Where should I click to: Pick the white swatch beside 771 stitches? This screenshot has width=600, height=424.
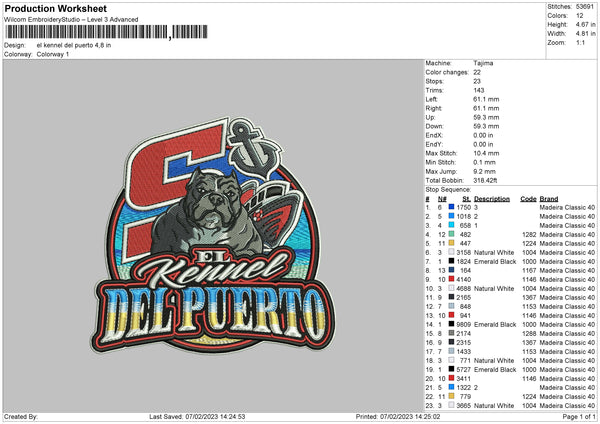(452, 360)
